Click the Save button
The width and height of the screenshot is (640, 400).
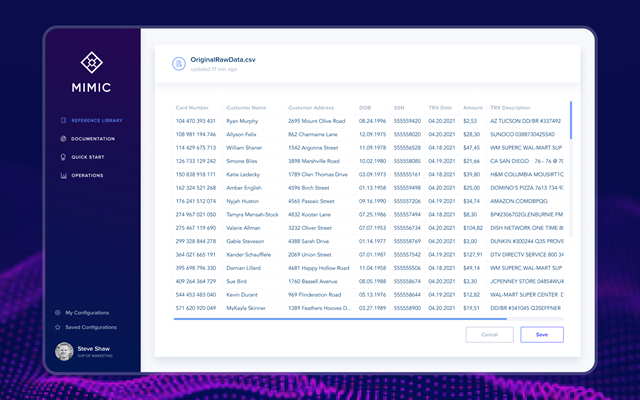[x=542, y=335]
